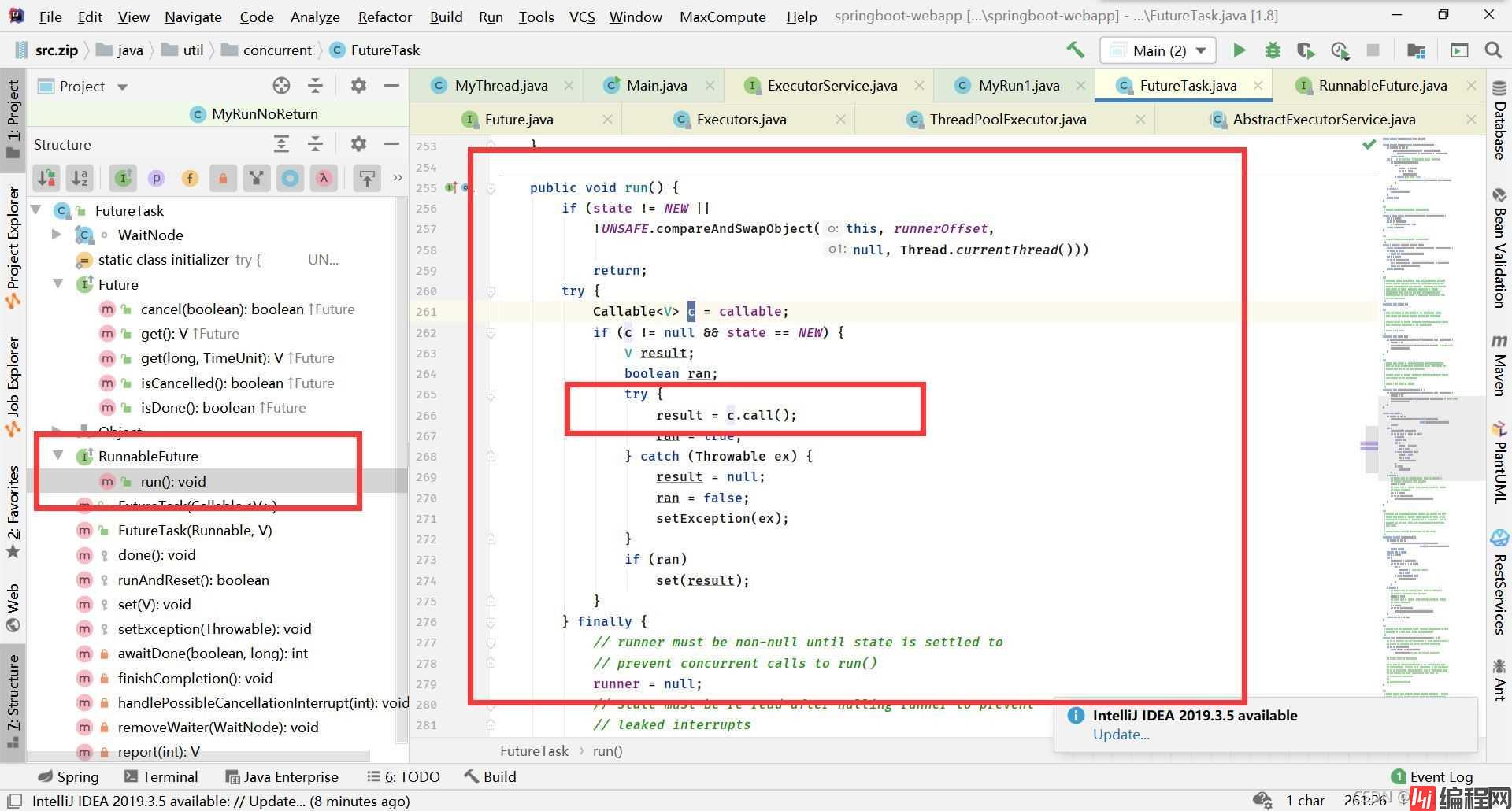Open Bean Validation side panel

click(1499, 248)
